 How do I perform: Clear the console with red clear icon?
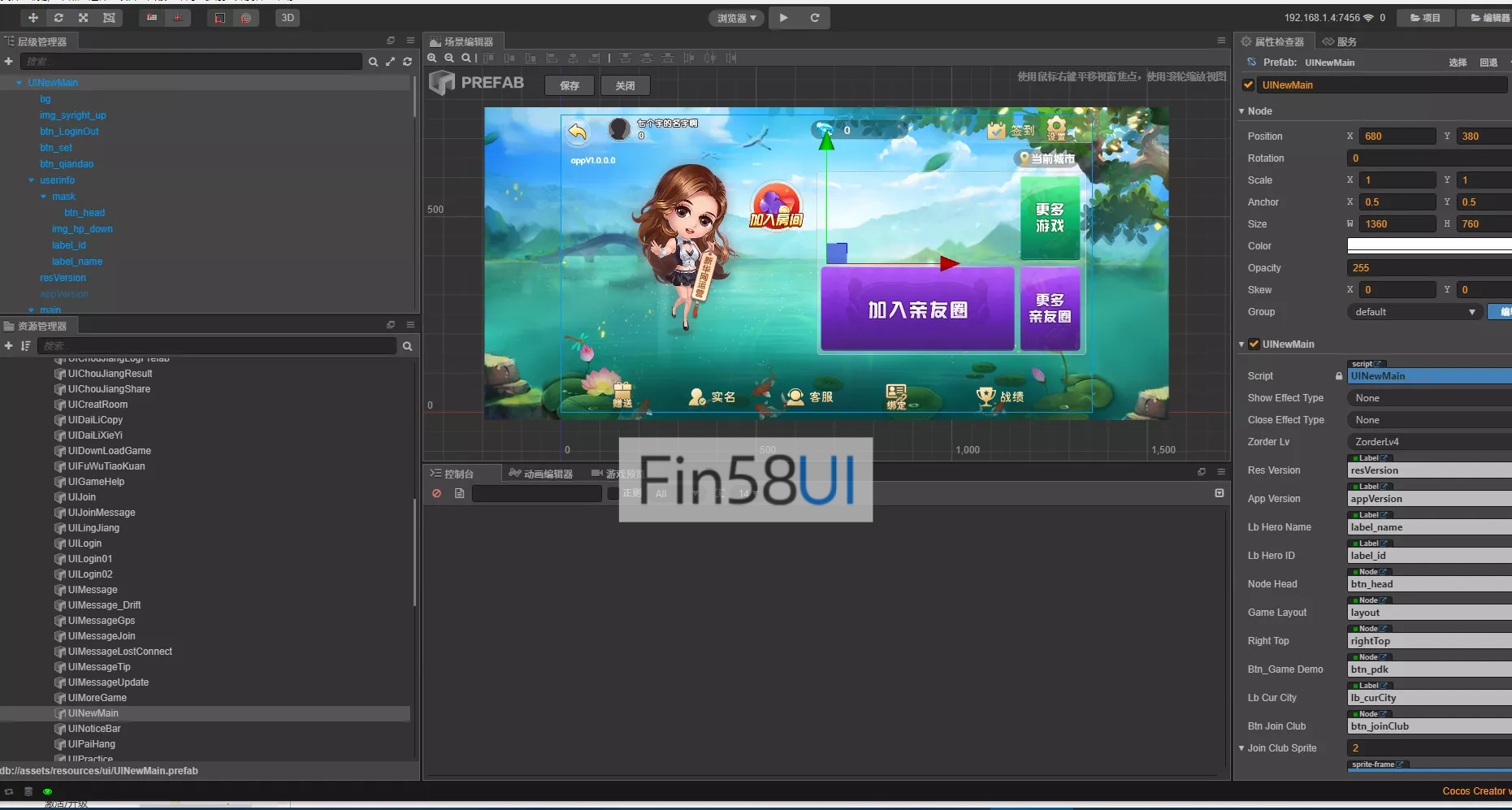click(437, 493)
